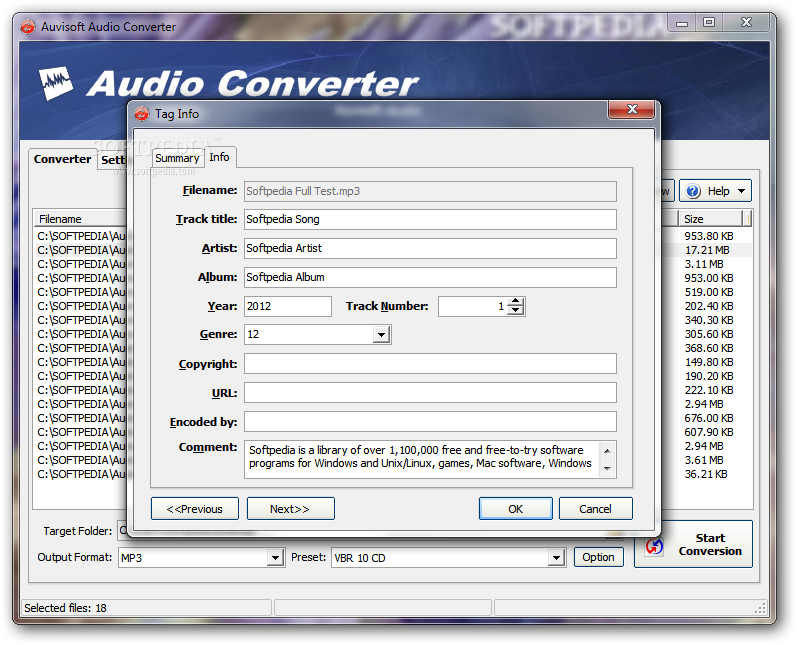Select the file row sized 149.80 KB
Image resolution: width=797 pixels, height=645 pixels.
pos(709,362)
